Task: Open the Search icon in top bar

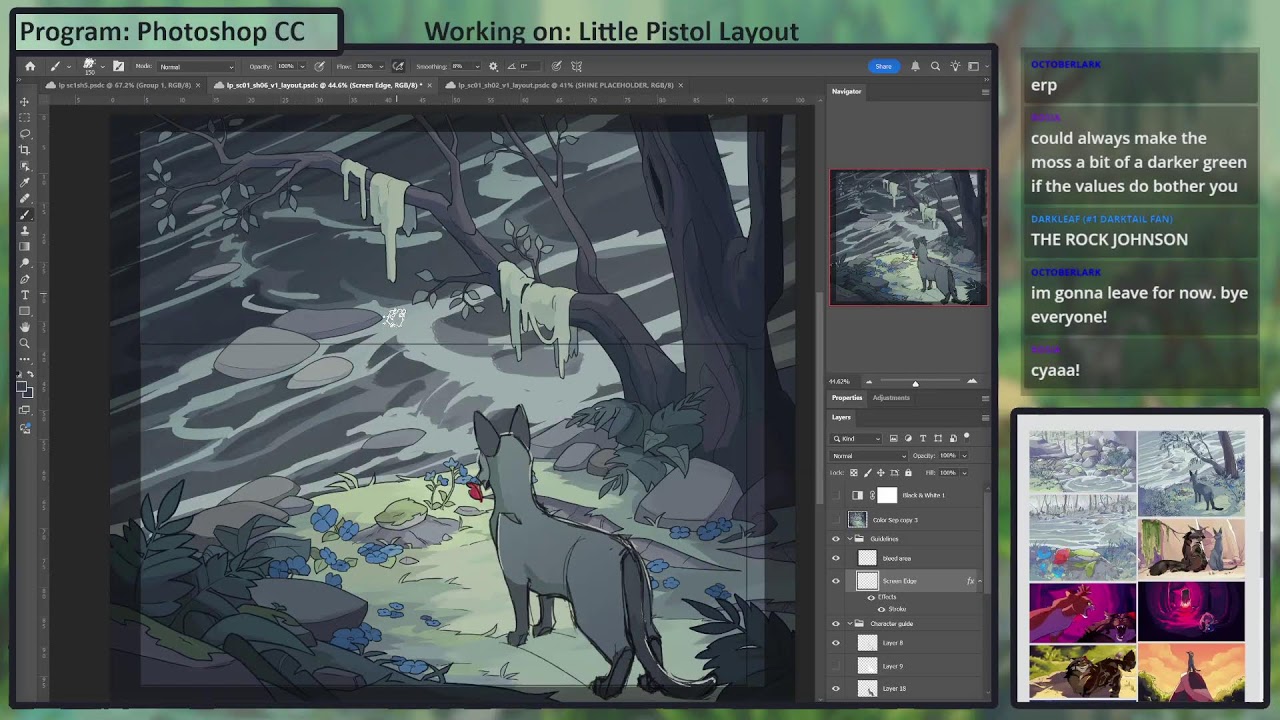Action: coord(935,66)
